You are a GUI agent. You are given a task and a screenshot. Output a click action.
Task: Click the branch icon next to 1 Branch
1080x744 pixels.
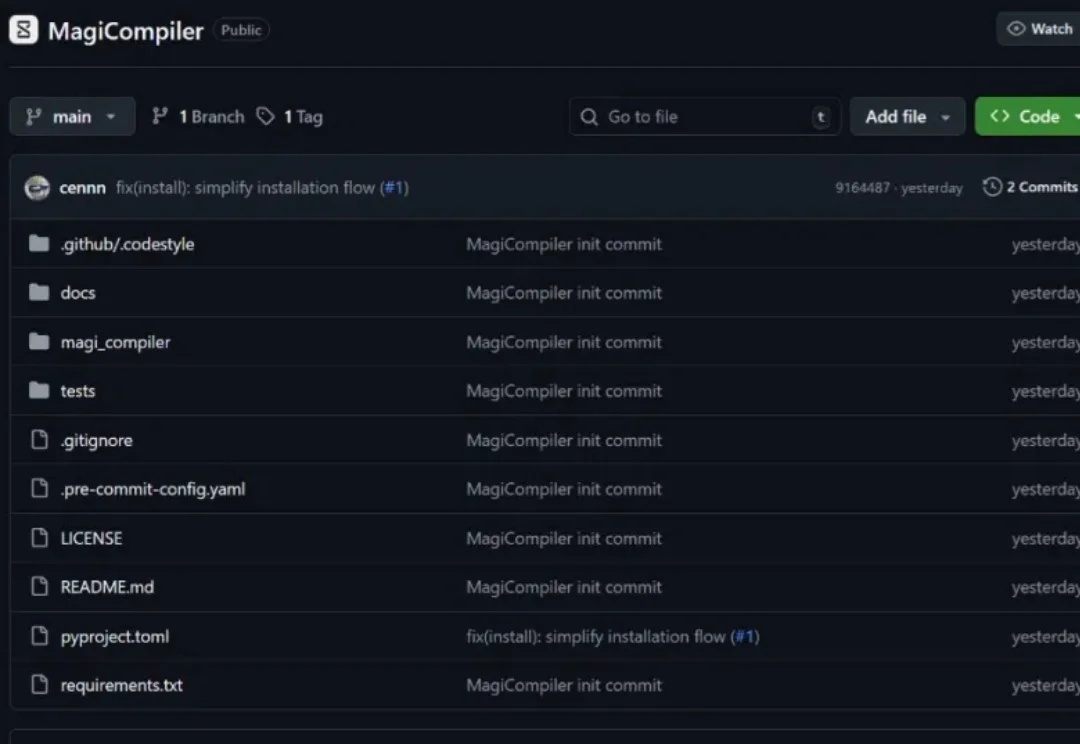point(160,117)
